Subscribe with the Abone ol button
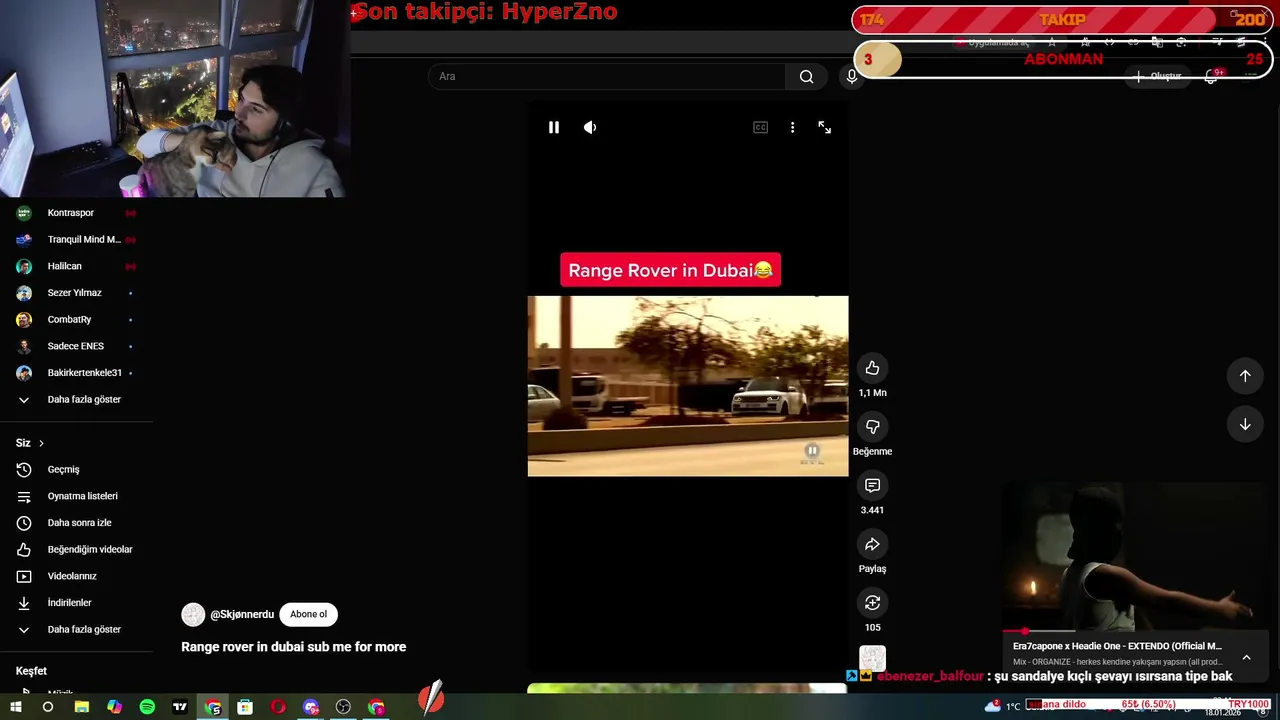This screenshot has width=1280, height=720. pyautogui.click(x=308, y=614)
